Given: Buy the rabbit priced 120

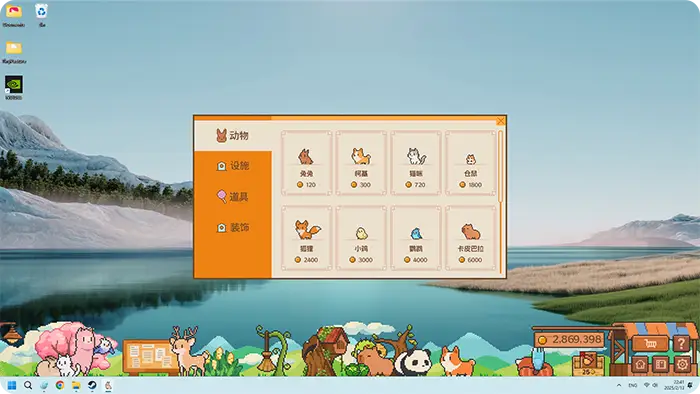Looking at the screenshot, I should [x=306, y=163].
